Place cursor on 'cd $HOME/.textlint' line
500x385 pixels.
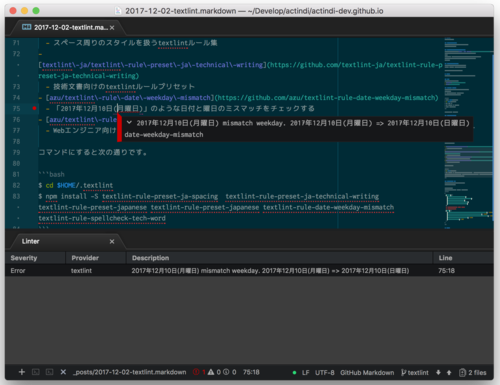coord(76,185)
